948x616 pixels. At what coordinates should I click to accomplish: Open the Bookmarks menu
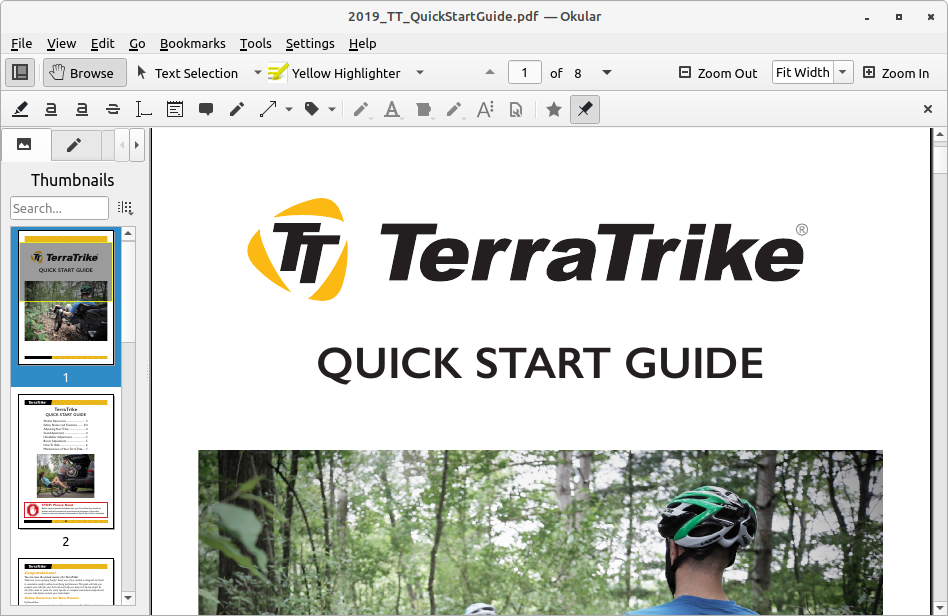pos(193,44)
